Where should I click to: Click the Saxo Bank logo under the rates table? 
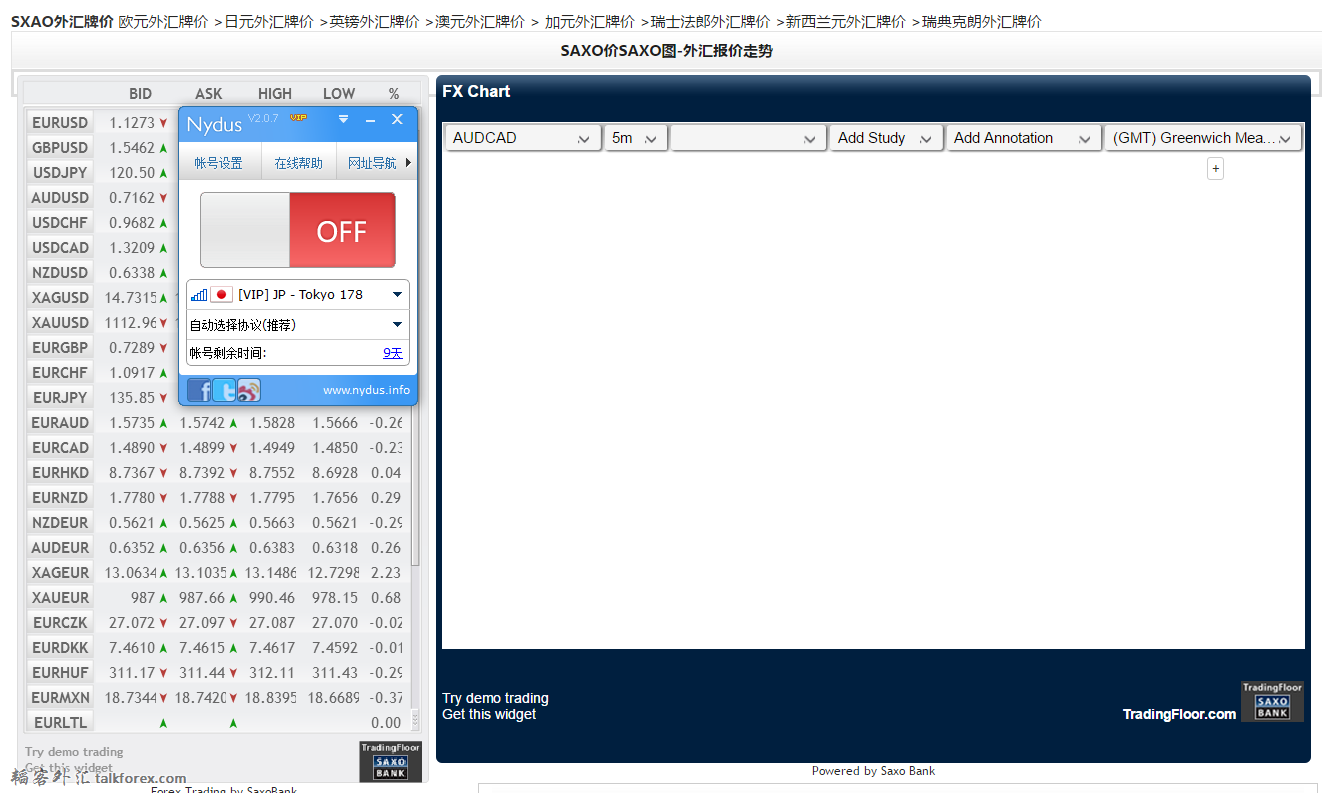coord(390,761)
